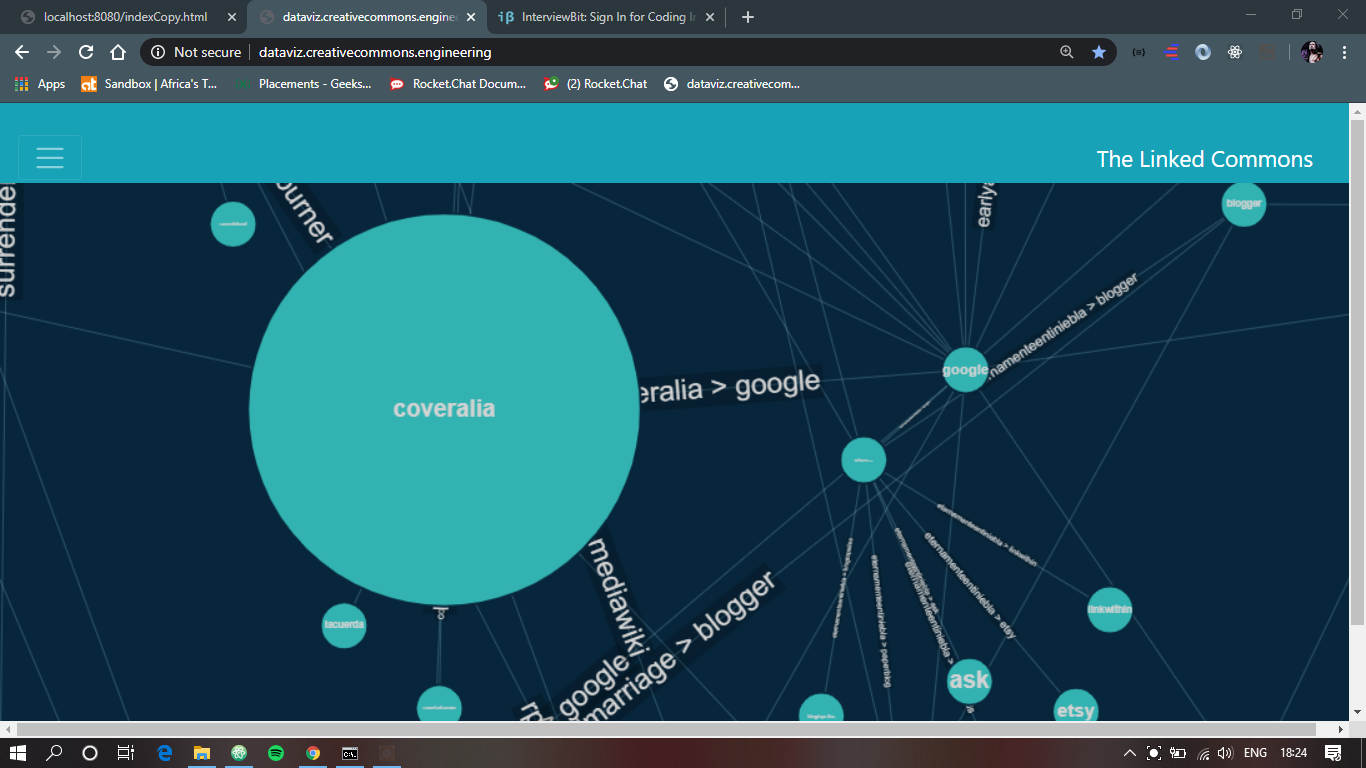Open the hamburger menu on Linked Commons page
Viewport: 1366px width, 768px height.
point(50,158)
